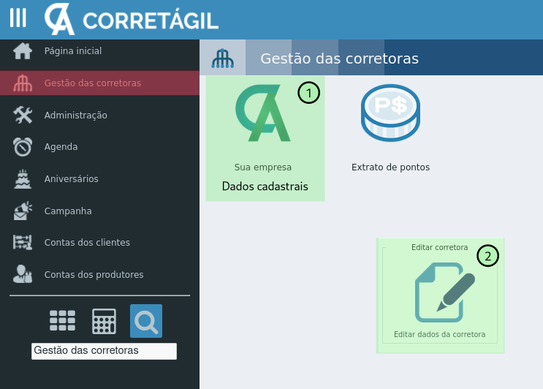Click the Administração tools icon
Image resolution: width=543 pixels, height=389 pixels.
[x=23, y=115]
